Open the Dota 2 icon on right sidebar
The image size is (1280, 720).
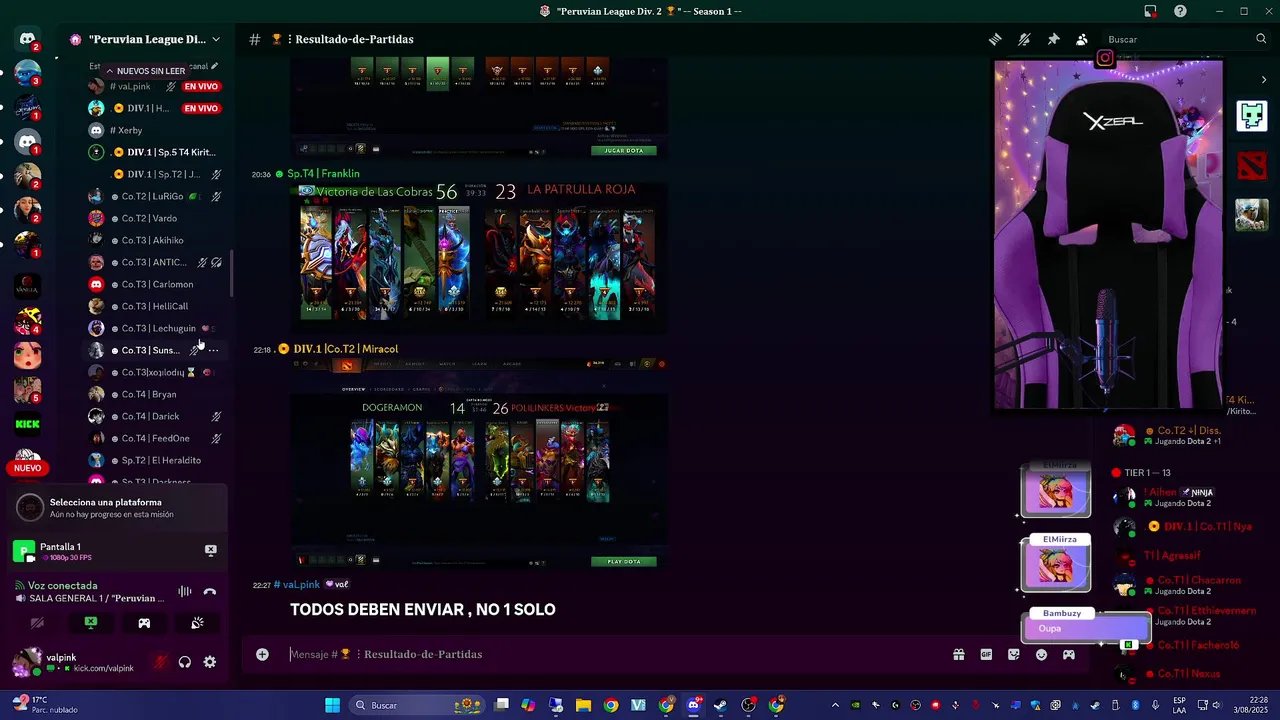pyautogui.click(x=1252, y=165)
